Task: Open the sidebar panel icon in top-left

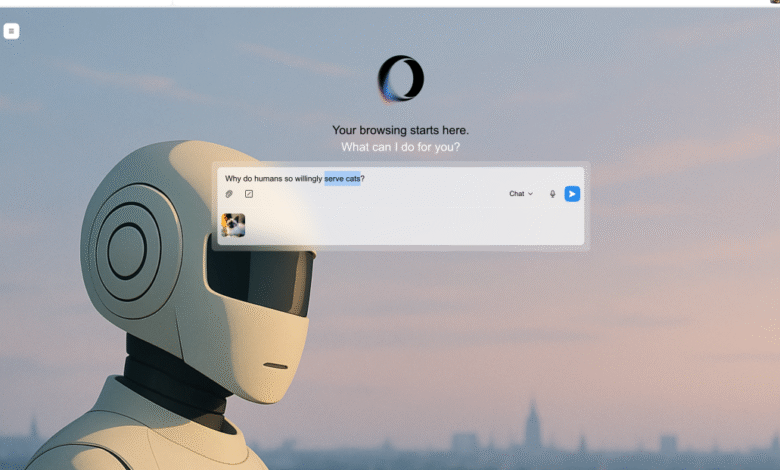Action: point(11,31)
